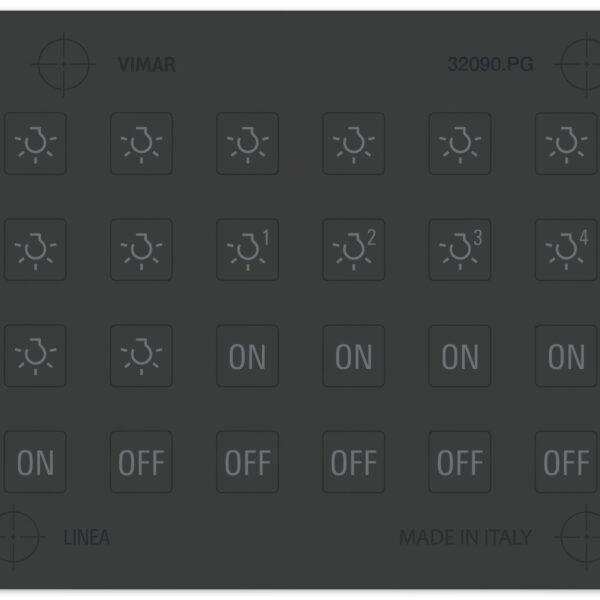Click the OFF symbol below lamp icon 2
The width and height of the screenshot is (600, 600).
(x=354, y=462)
